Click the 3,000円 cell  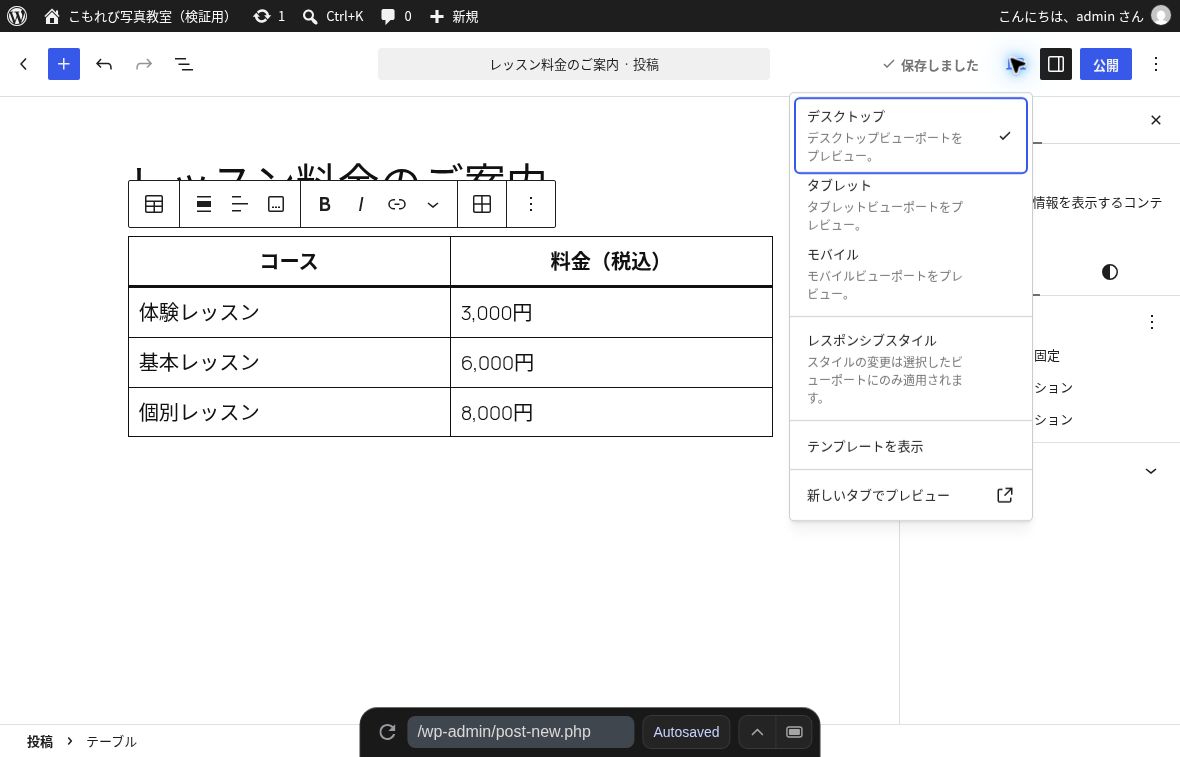click(611, 312)
